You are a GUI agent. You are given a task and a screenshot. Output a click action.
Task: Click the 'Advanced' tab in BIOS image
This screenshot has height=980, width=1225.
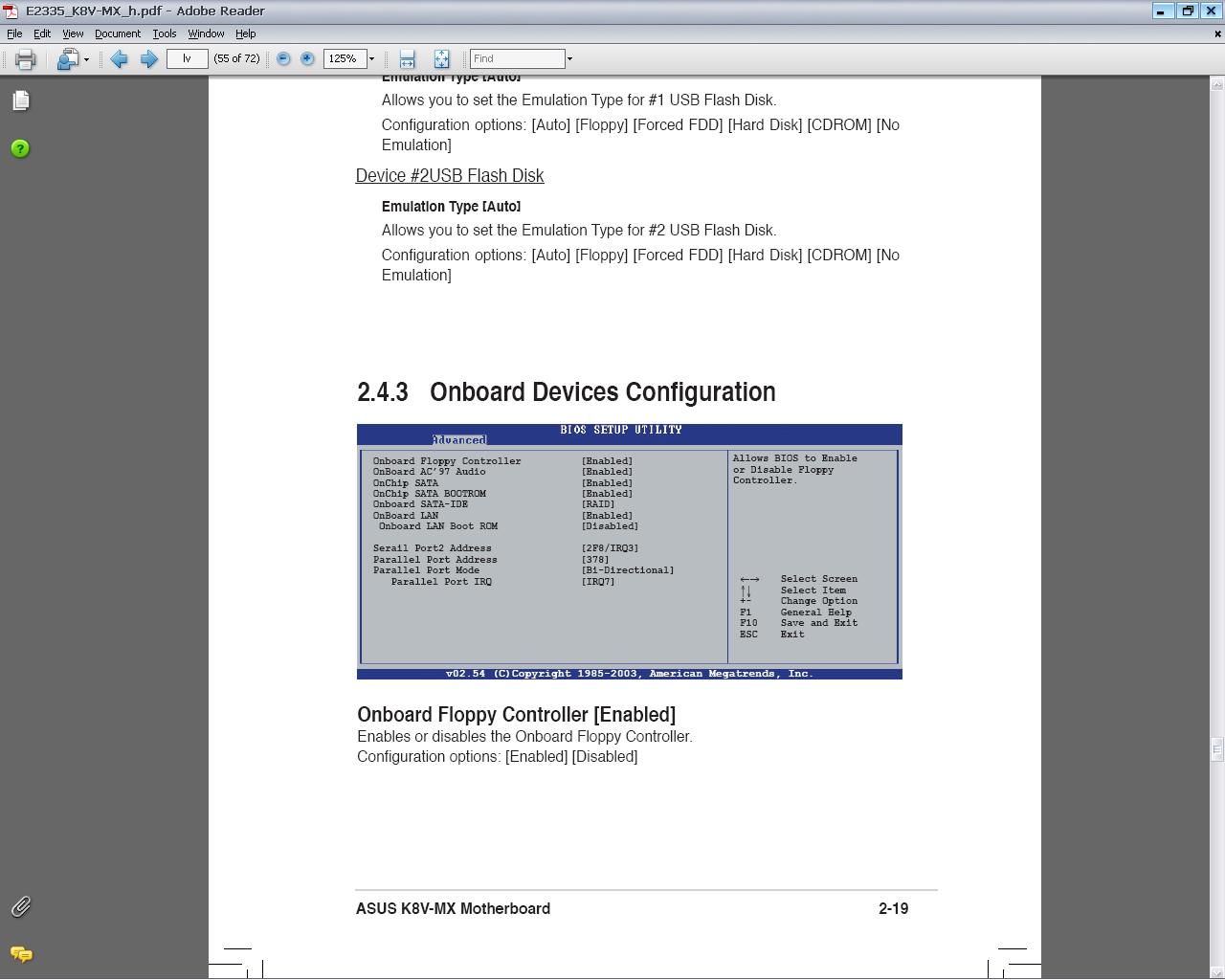tap(458, 440)
